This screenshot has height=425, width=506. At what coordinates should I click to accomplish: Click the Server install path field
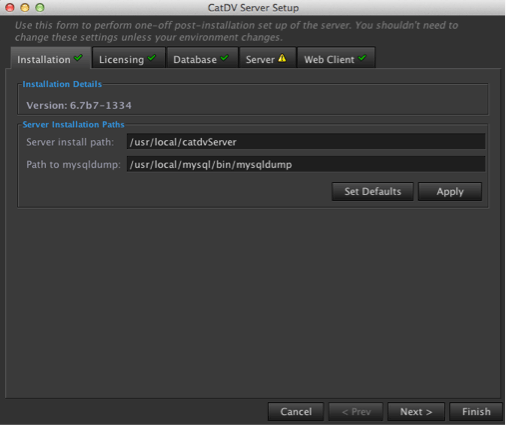pyautogui.click(x=306, y=142)
